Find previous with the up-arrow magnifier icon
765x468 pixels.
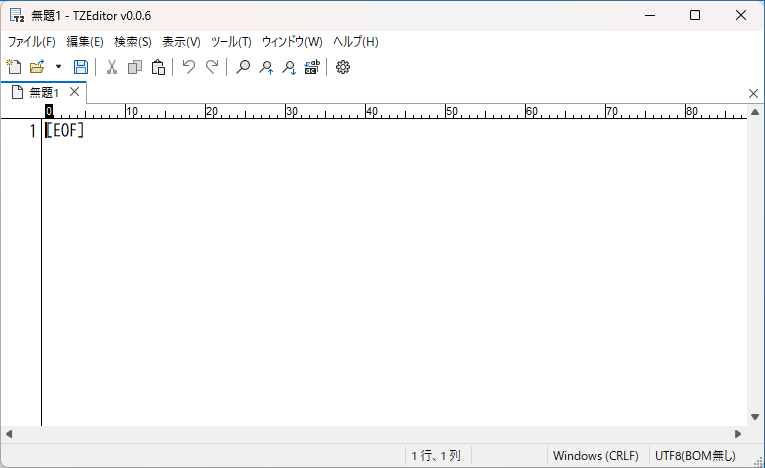265,67
